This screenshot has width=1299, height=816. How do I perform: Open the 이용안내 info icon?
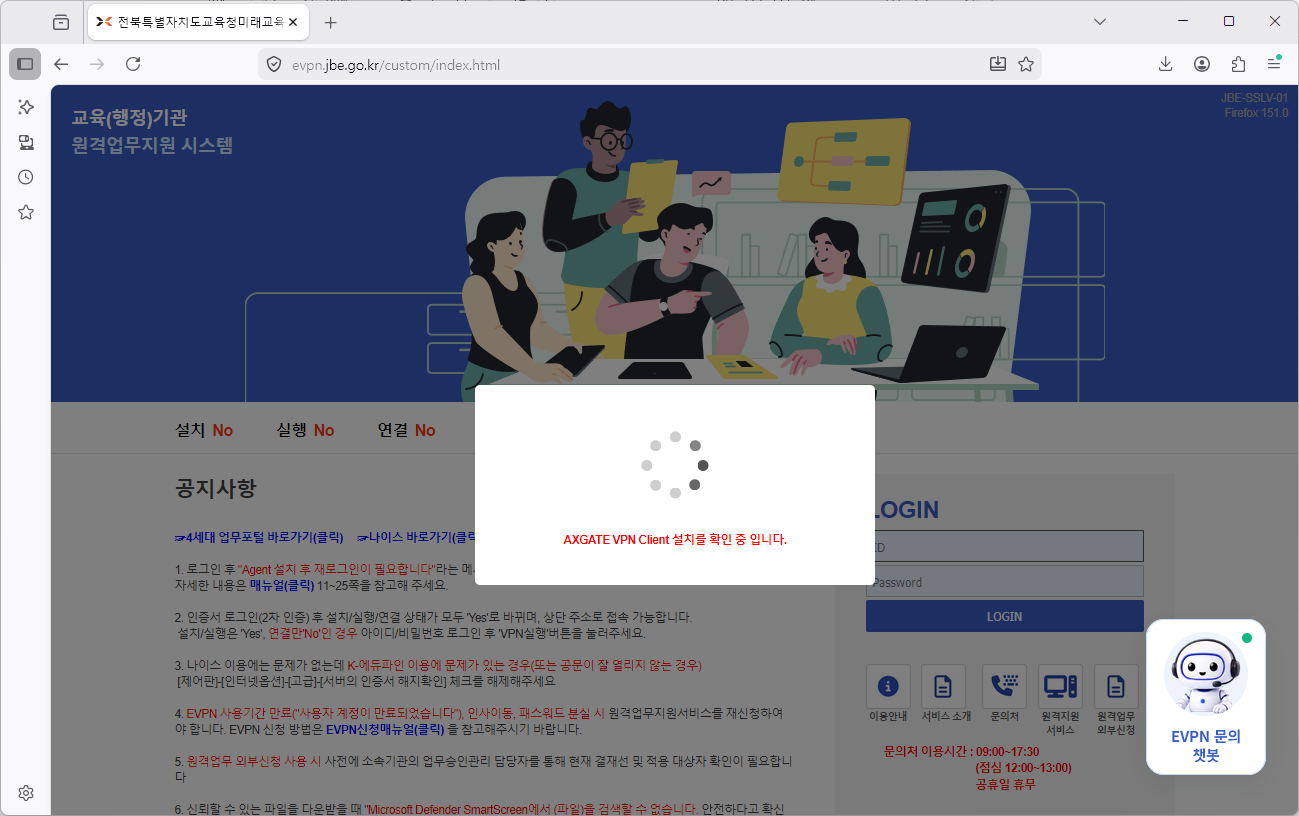click(x=888, y=686)
